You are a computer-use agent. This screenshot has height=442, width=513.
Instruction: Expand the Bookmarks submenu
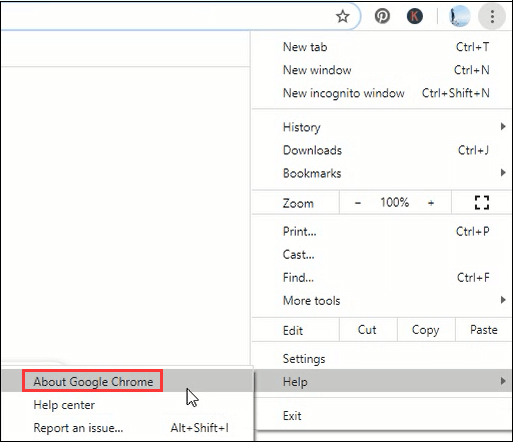click(x=382, y=173)
